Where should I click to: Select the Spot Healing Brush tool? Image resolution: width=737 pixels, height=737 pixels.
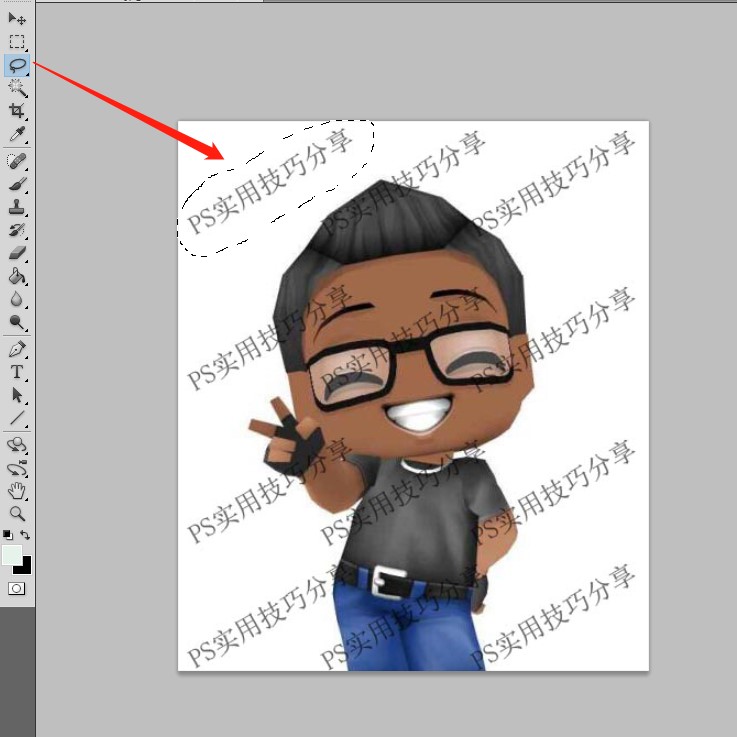point(17,161)
